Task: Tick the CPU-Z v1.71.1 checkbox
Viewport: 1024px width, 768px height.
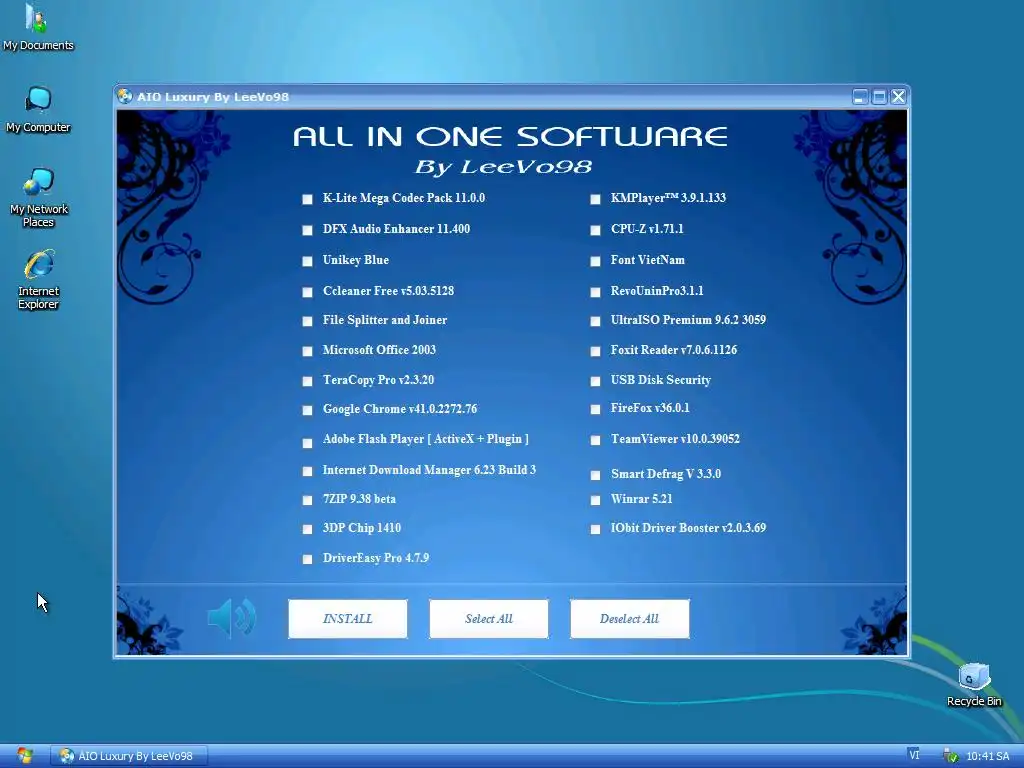Action: (596, 230)
